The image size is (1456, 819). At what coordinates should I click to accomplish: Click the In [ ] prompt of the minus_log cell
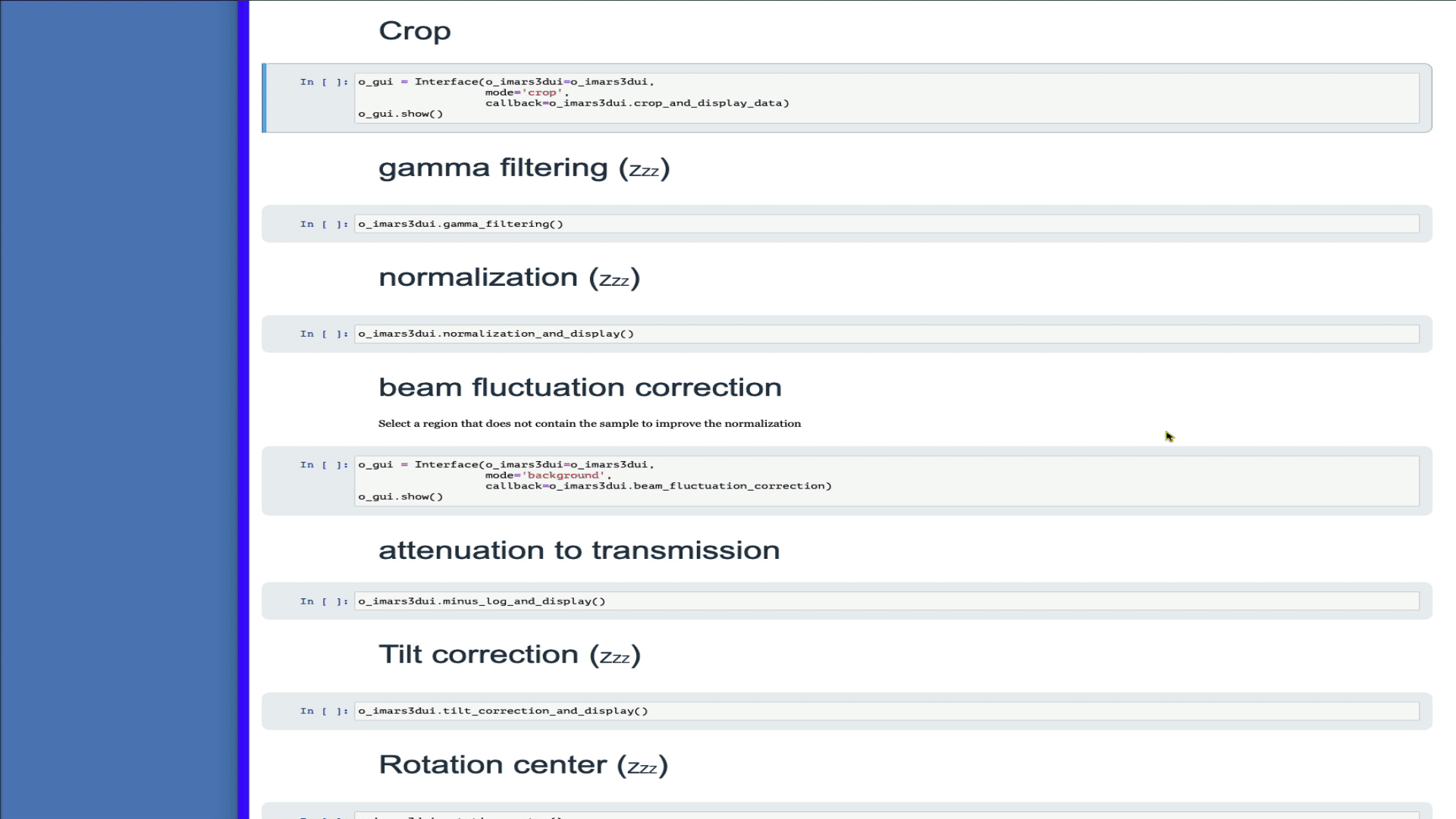pos(323,601)
